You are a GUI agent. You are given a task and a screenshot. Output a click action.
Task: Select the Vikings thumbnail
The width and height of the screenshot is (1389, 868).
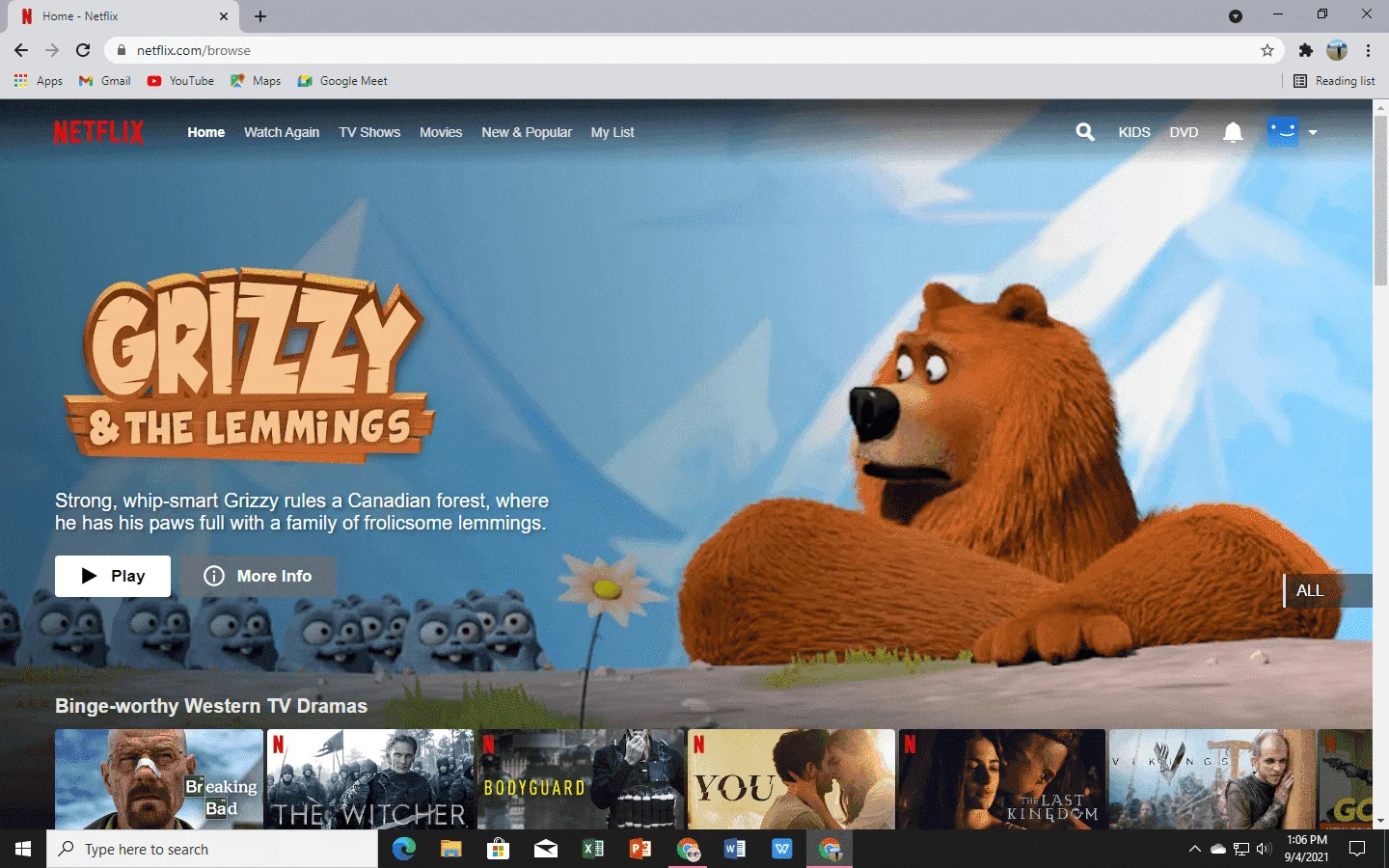coord(1212,779)
